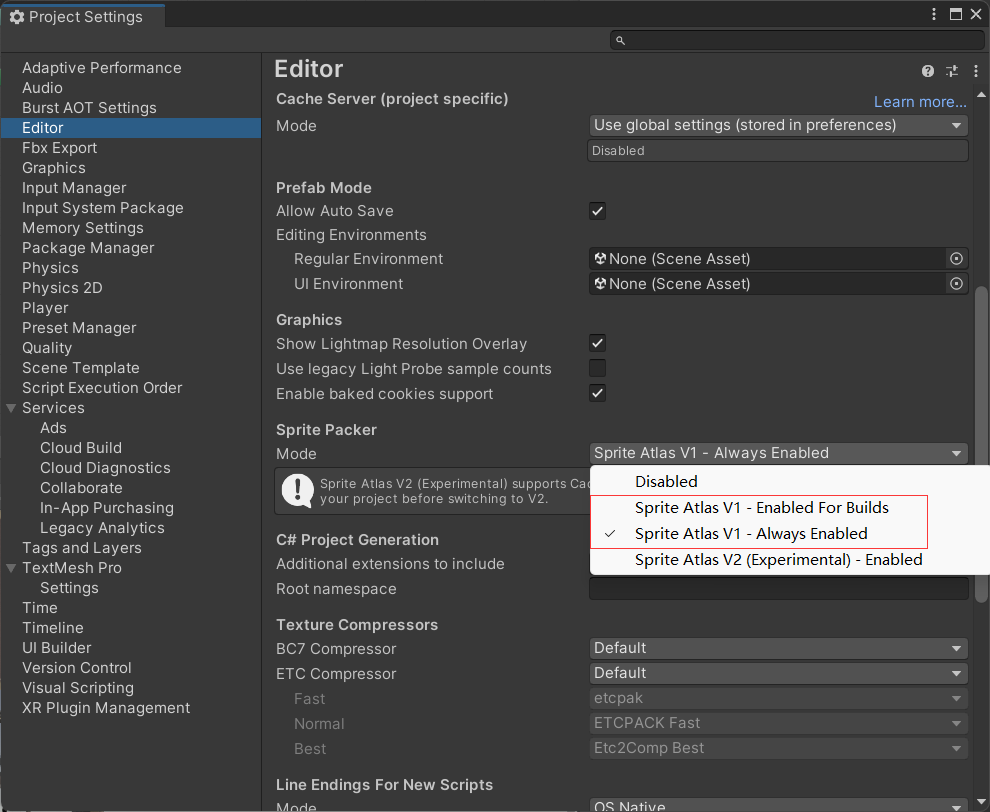This screenshot has width=990, height=812.
Task: Click the Root namespace text field
Action: pos(778,588)
